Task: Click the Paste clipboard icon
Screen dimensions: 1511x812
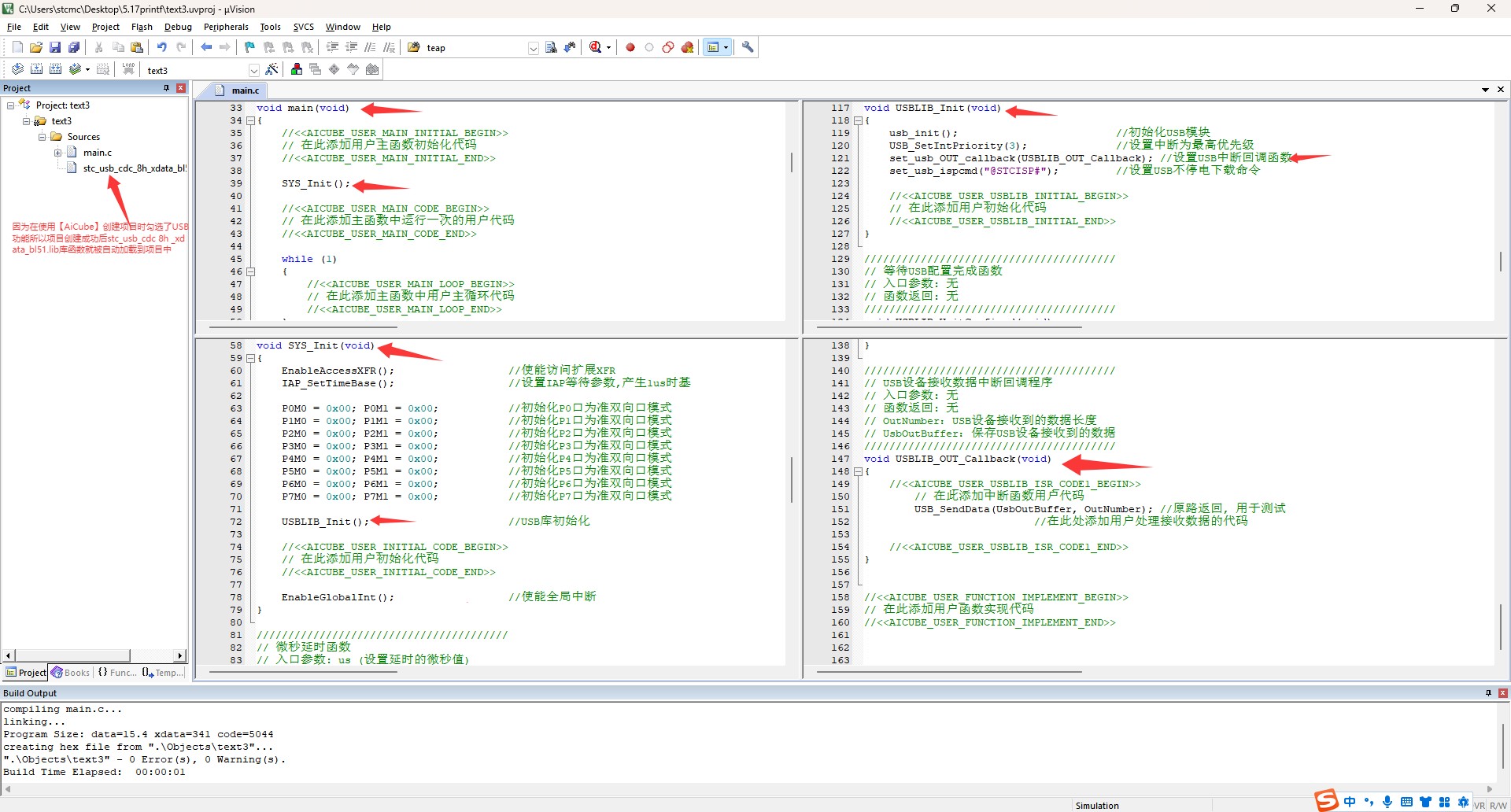Action: coord(137,47)
